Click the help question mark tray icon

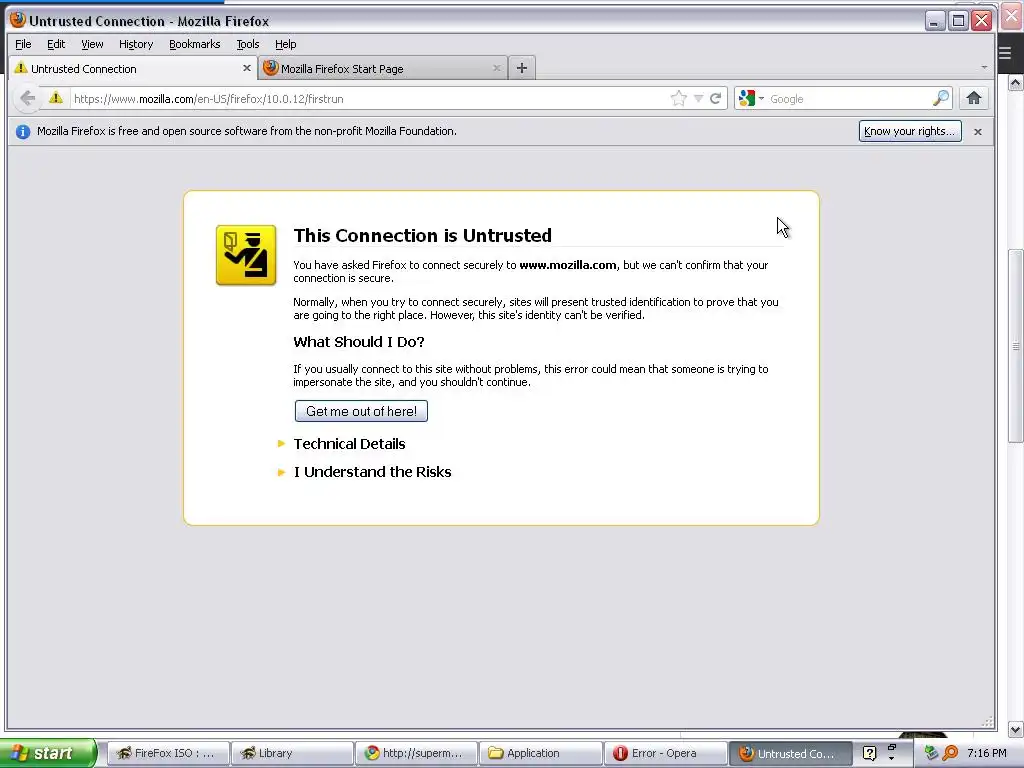[869, 753]
